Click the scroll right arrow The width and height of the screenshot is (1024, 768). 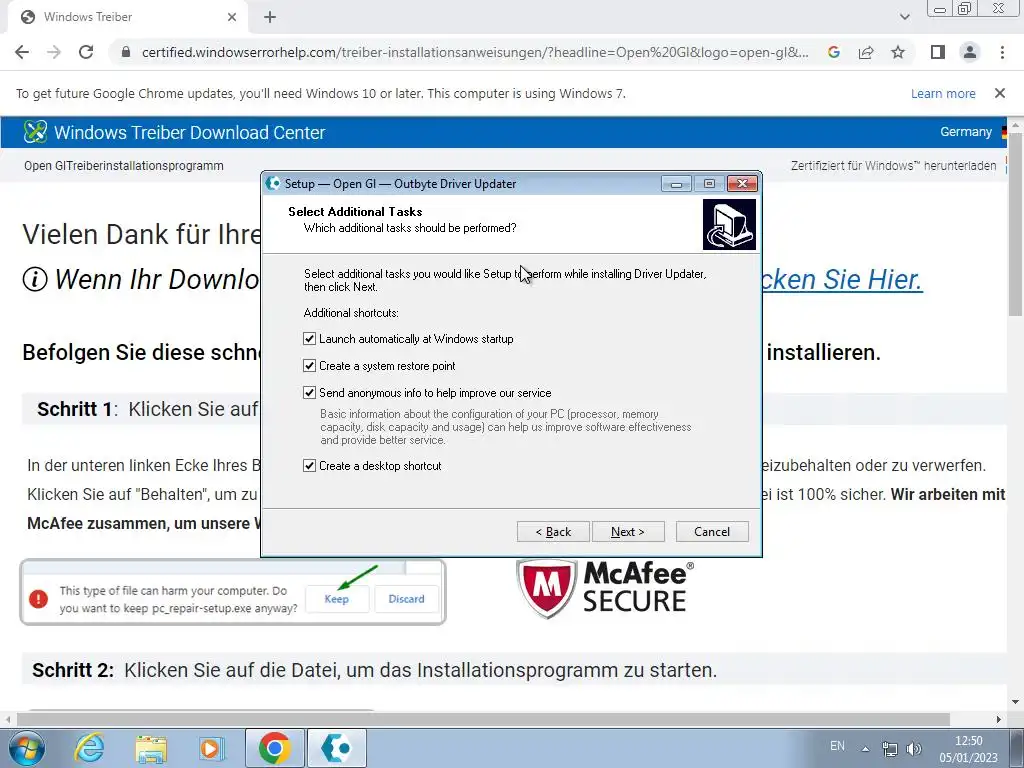pos(999,720)
